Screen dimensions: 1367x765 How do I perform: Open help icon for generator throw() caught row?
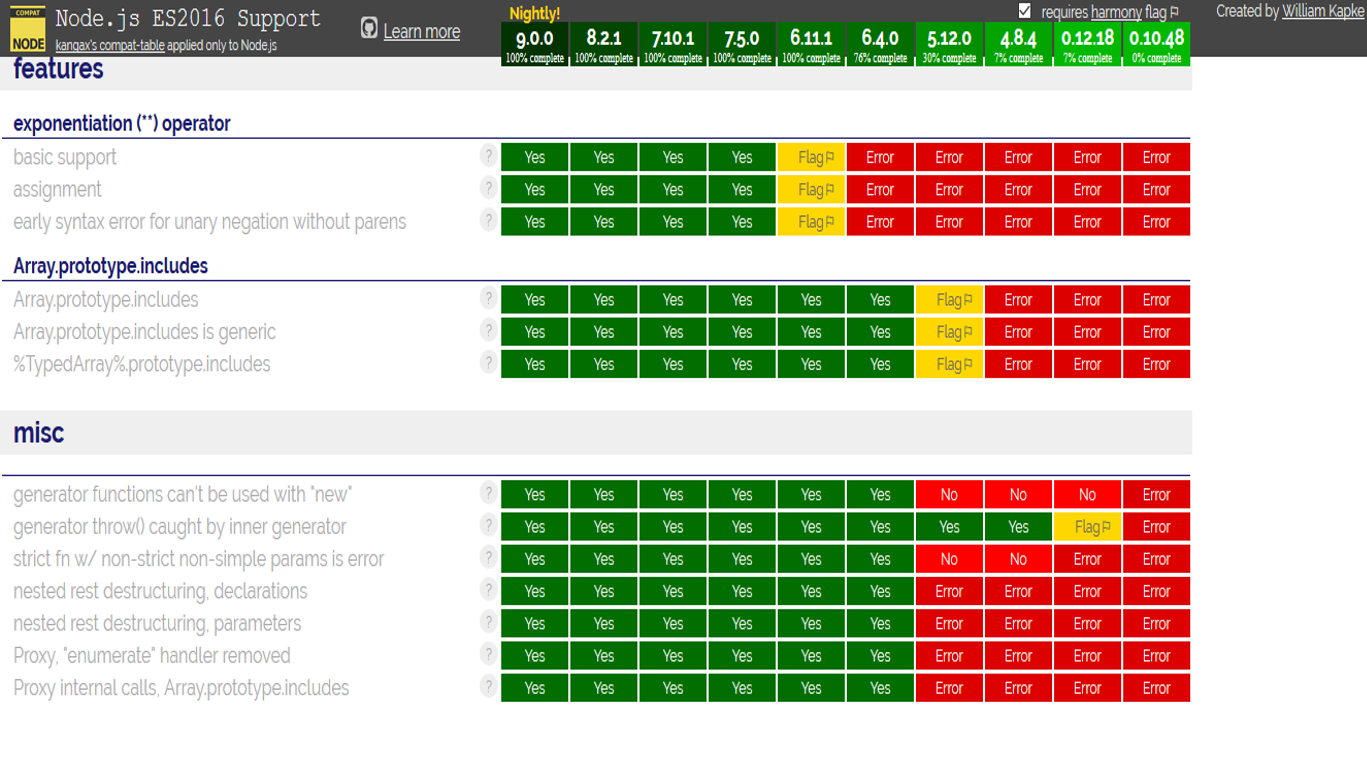click(x=488, y=524)
